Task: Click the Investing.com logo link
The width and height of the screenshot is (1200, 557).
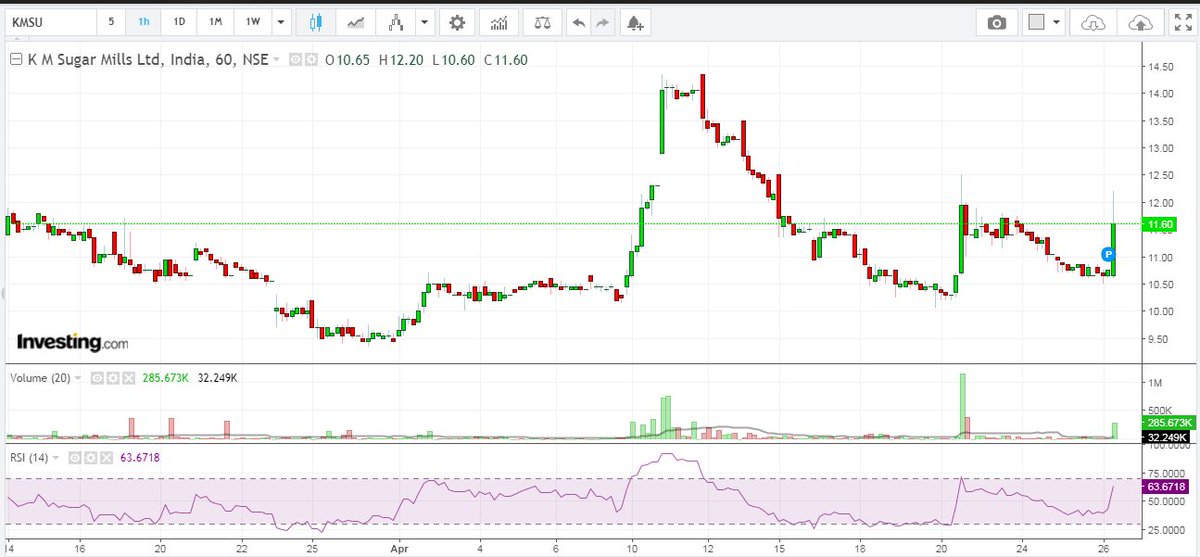Action: point(72,342)
